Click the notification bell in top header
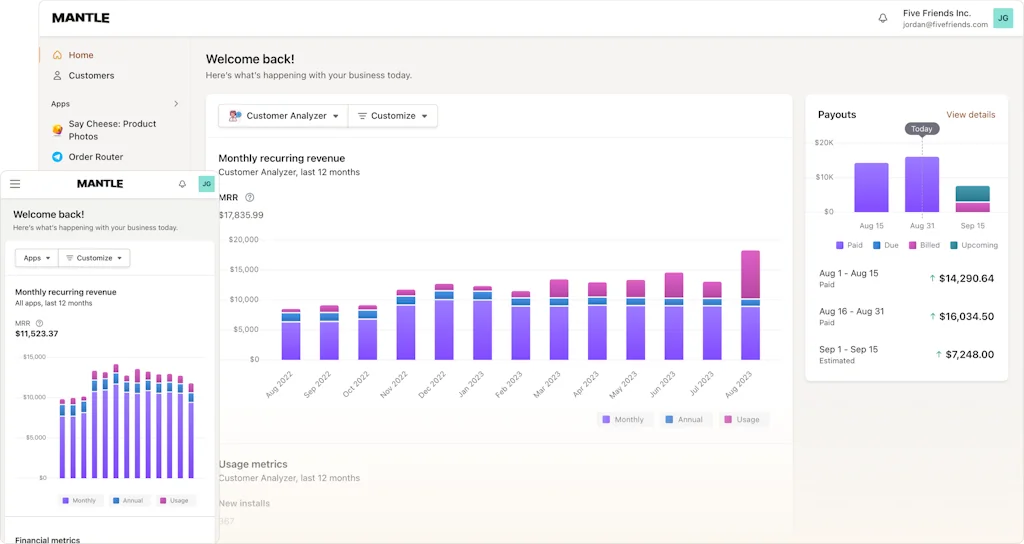The width and height of the screenshot is (1024, 544). pos(883,18)
